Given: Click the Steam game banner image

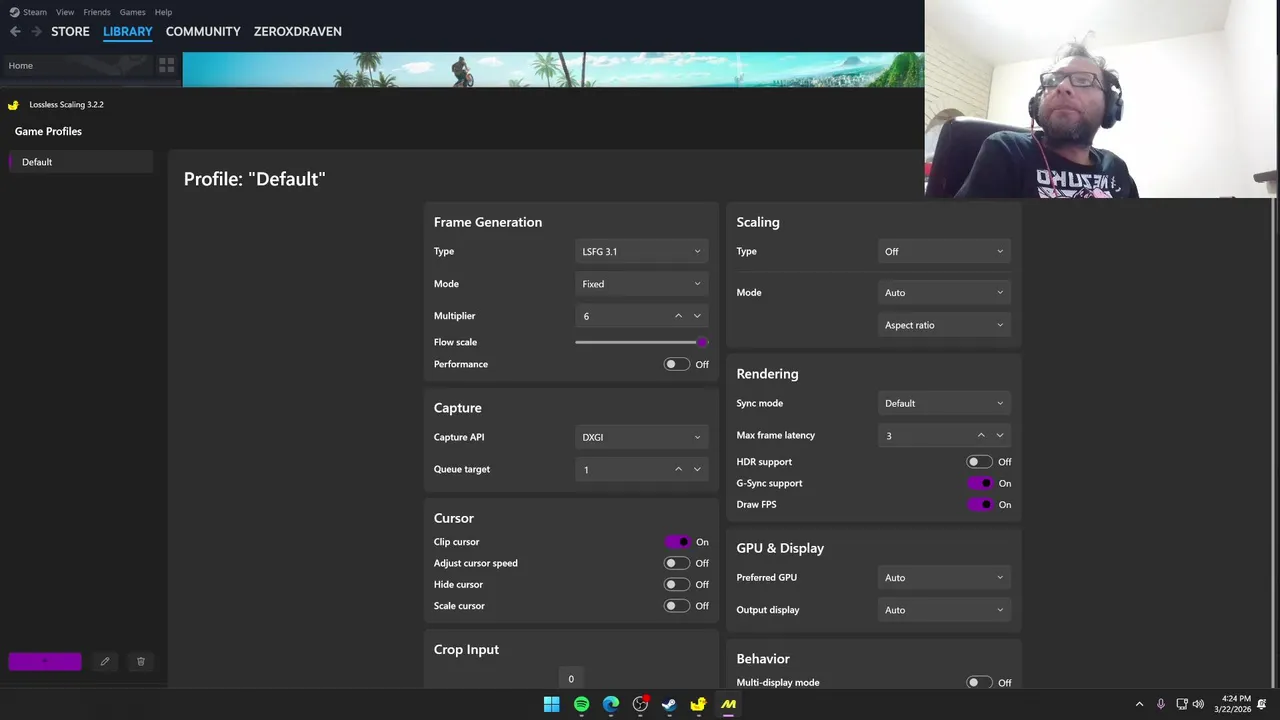Looking at the screenshot, I should [553, 70].
